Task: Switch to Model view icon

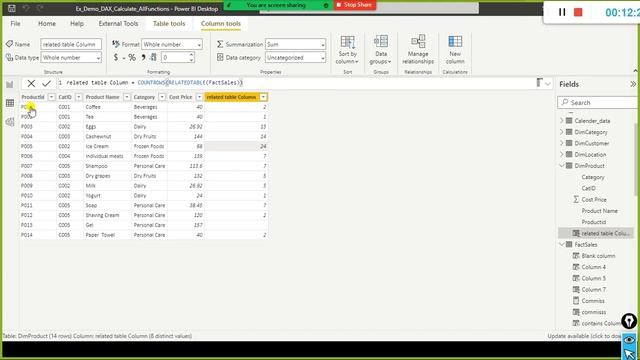Action: [10, 122]
